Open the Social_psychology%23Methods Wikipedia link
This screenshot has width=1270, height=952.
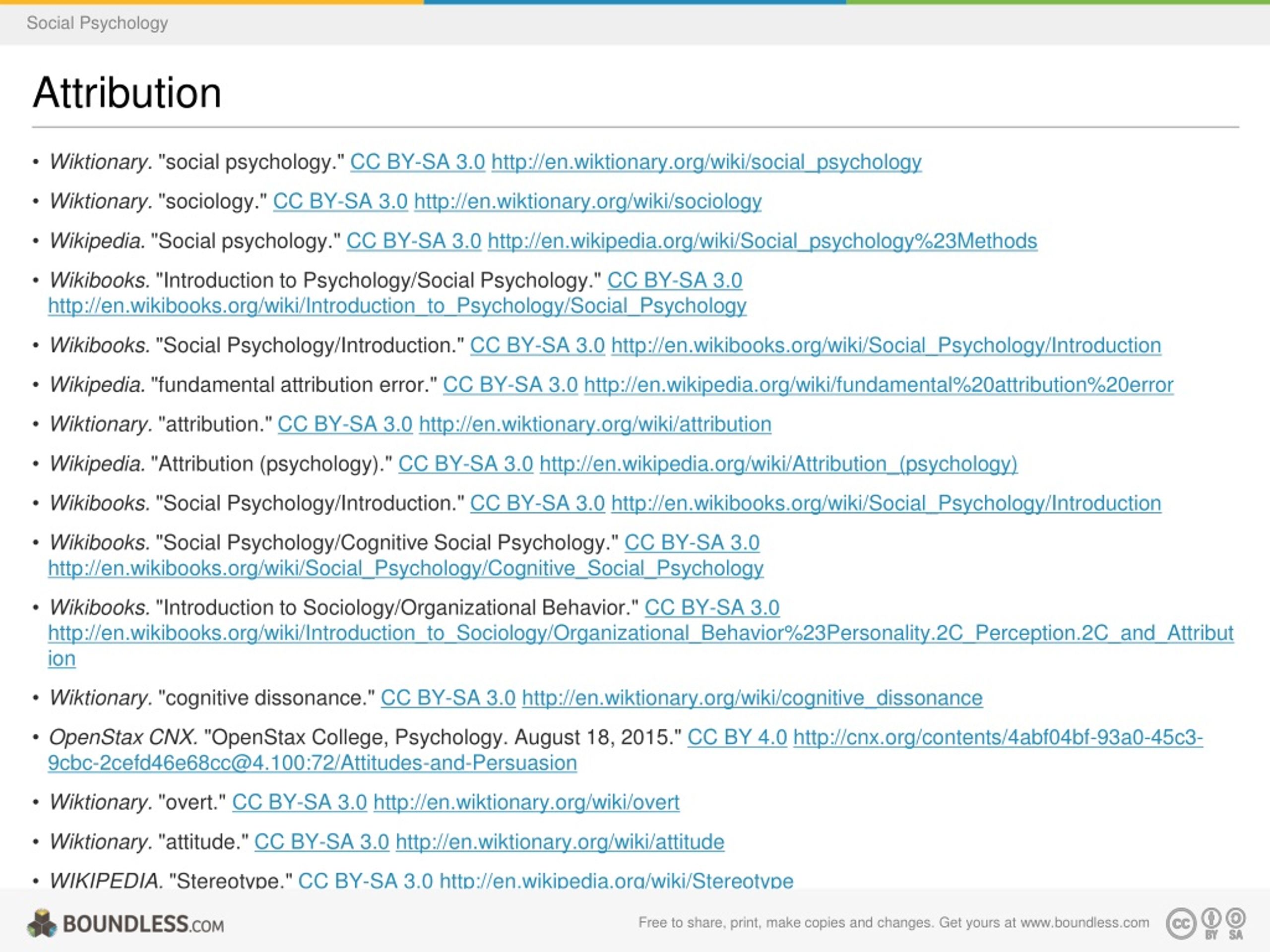click(762, 241)
